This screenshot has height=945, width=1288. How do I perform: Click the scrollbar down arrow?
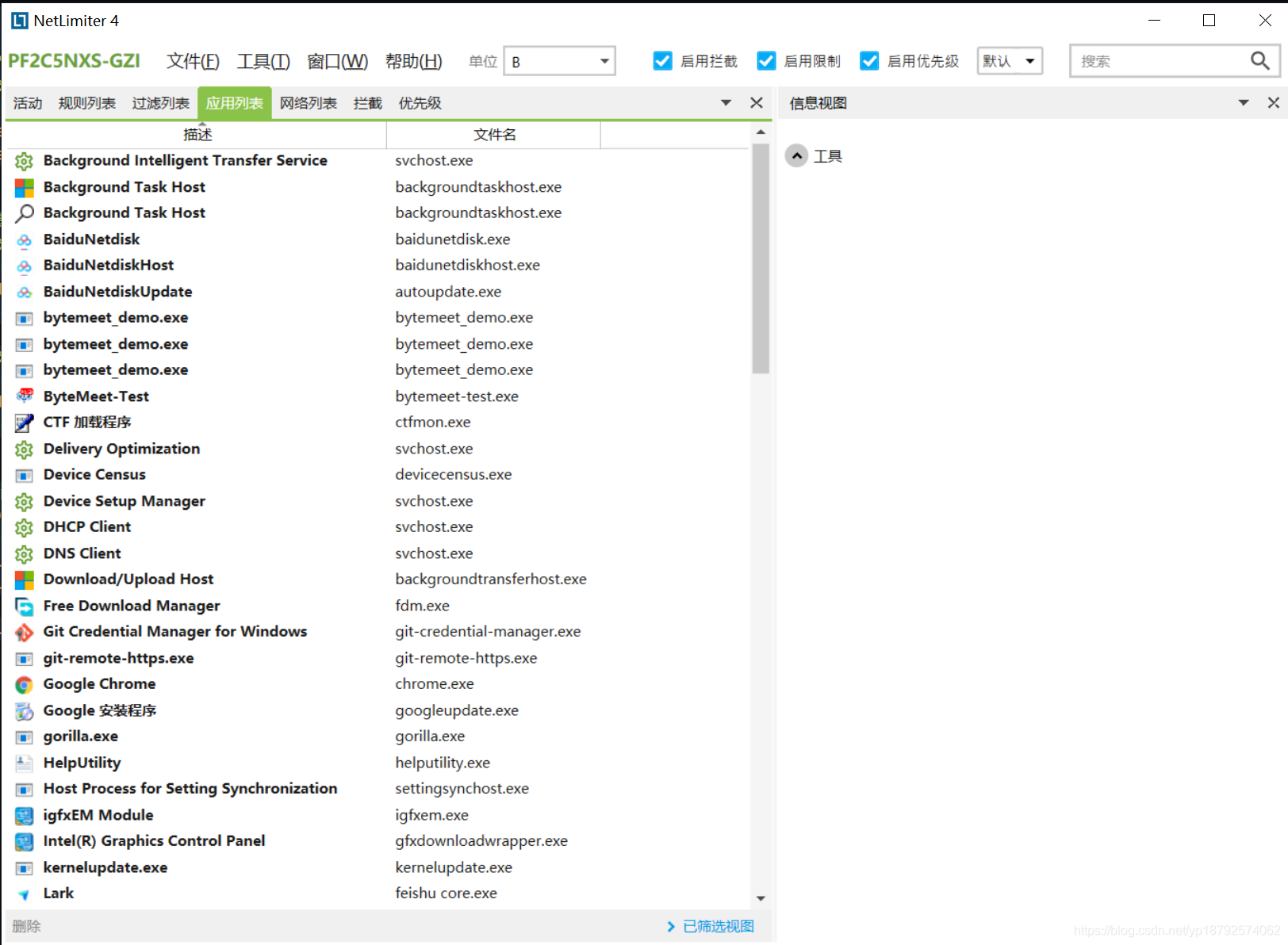(761, 898)
